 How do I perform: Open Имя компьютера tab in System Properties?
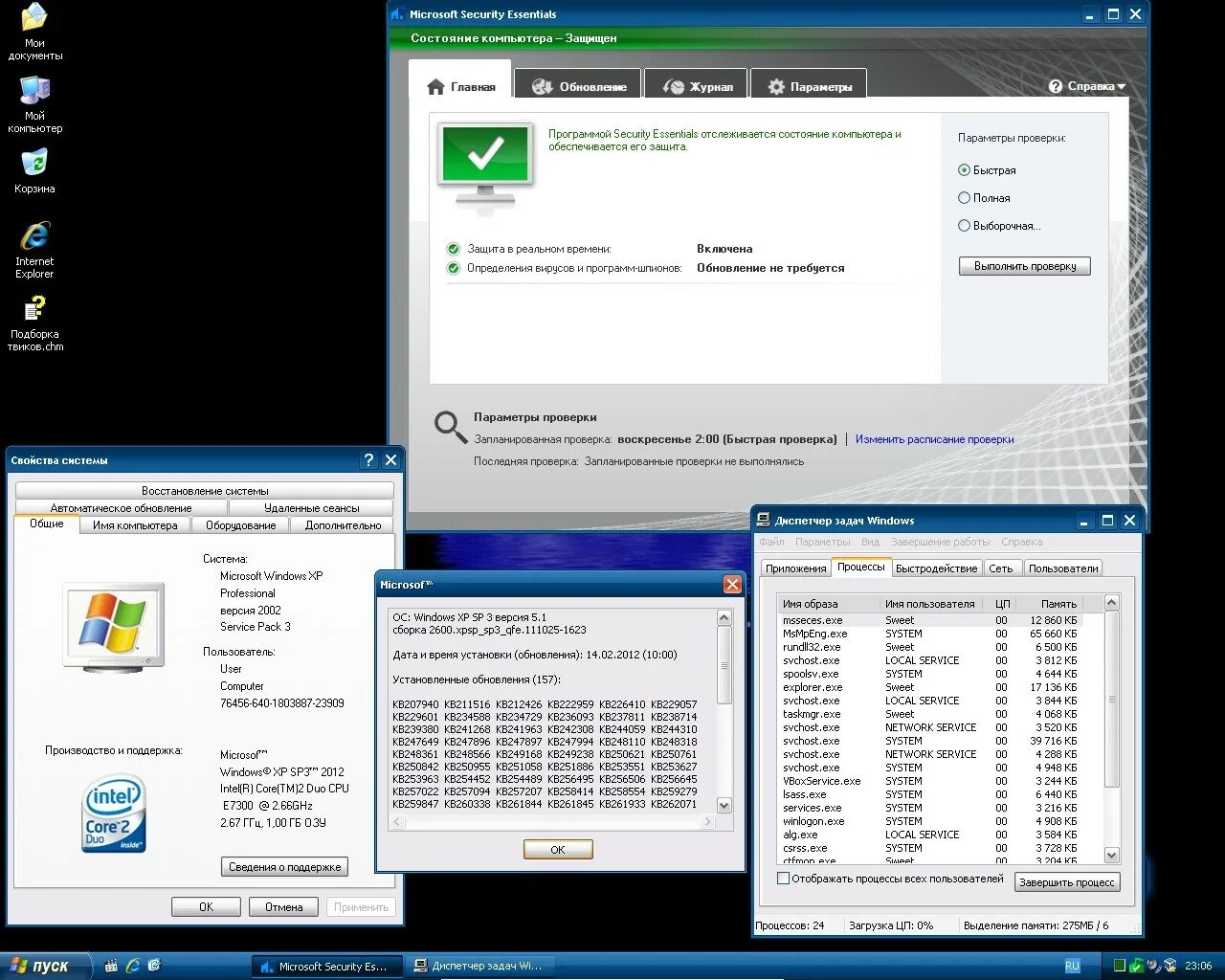[x=135, y=525]
